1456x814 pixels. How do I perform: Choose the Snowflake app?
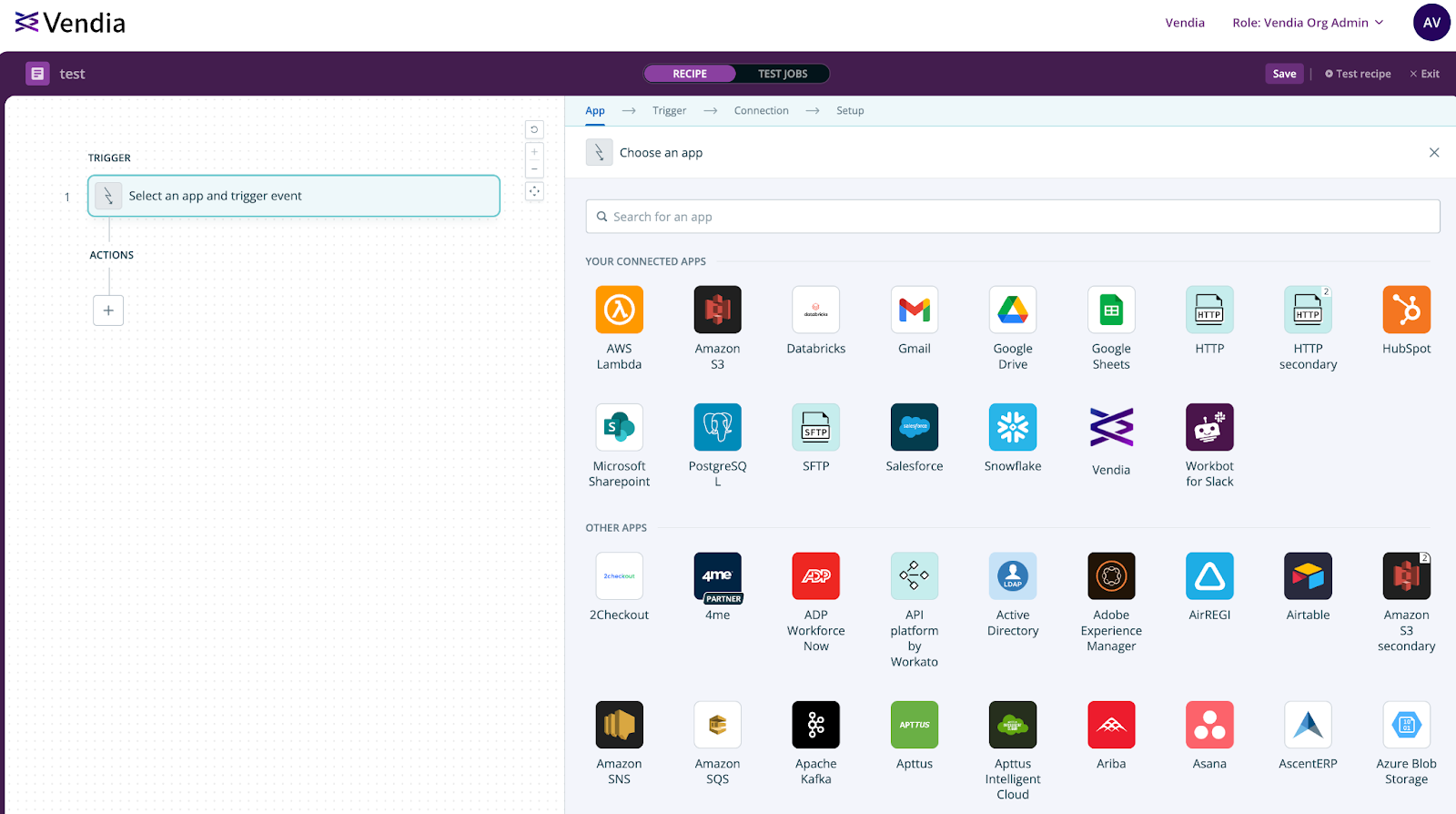coord(1013,427)
